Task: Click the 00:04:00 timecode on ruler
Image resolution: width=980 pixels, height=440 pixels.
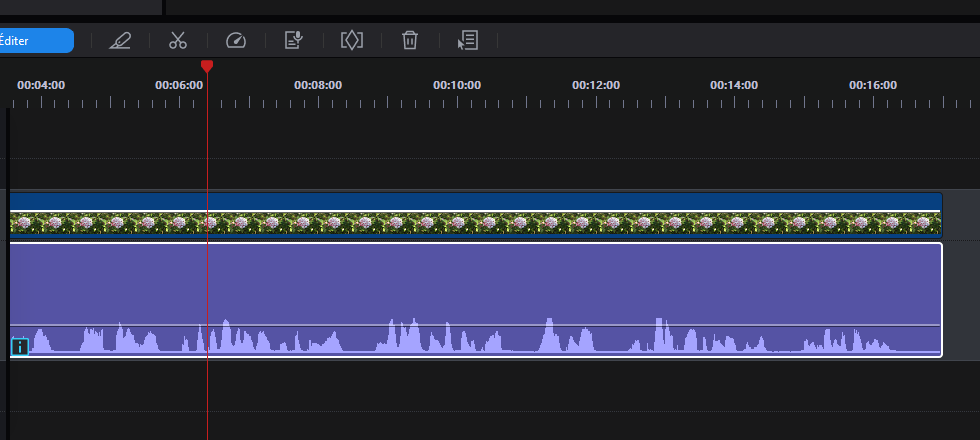Action: click(x=41, y=85)
